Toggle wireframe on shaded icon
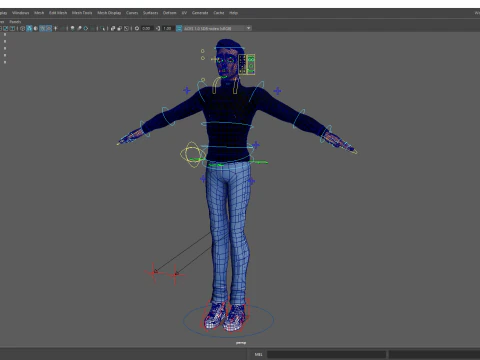 pos(42,28)
